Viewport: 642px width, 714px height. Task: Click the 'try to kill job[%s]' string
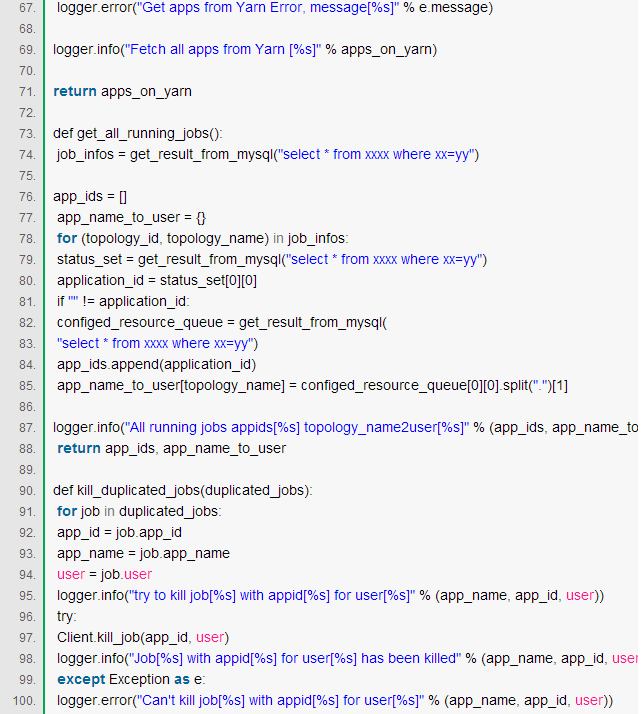click(272, 596)
